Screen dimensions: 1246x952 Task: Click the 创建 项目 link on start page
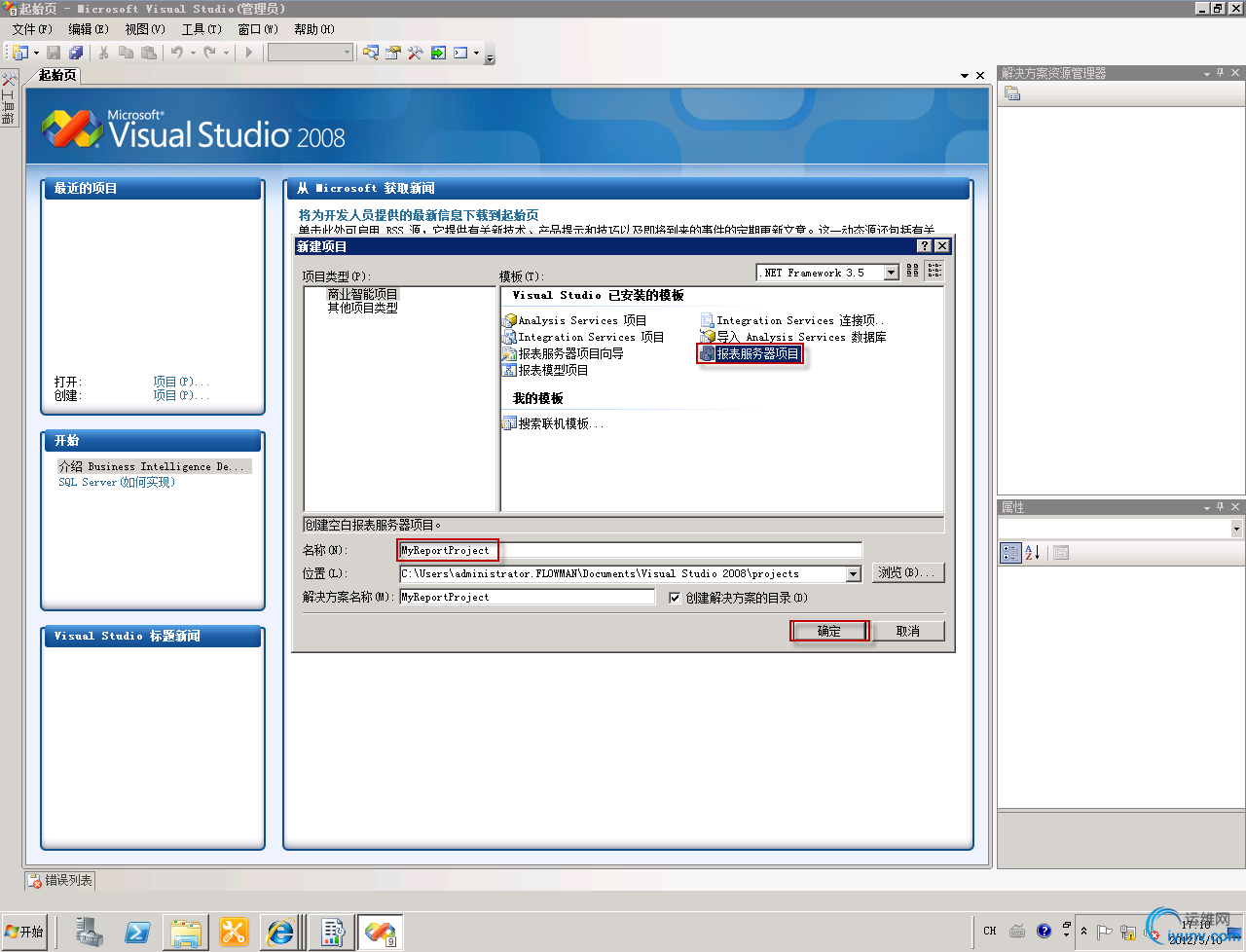click(x=181, y=395)
